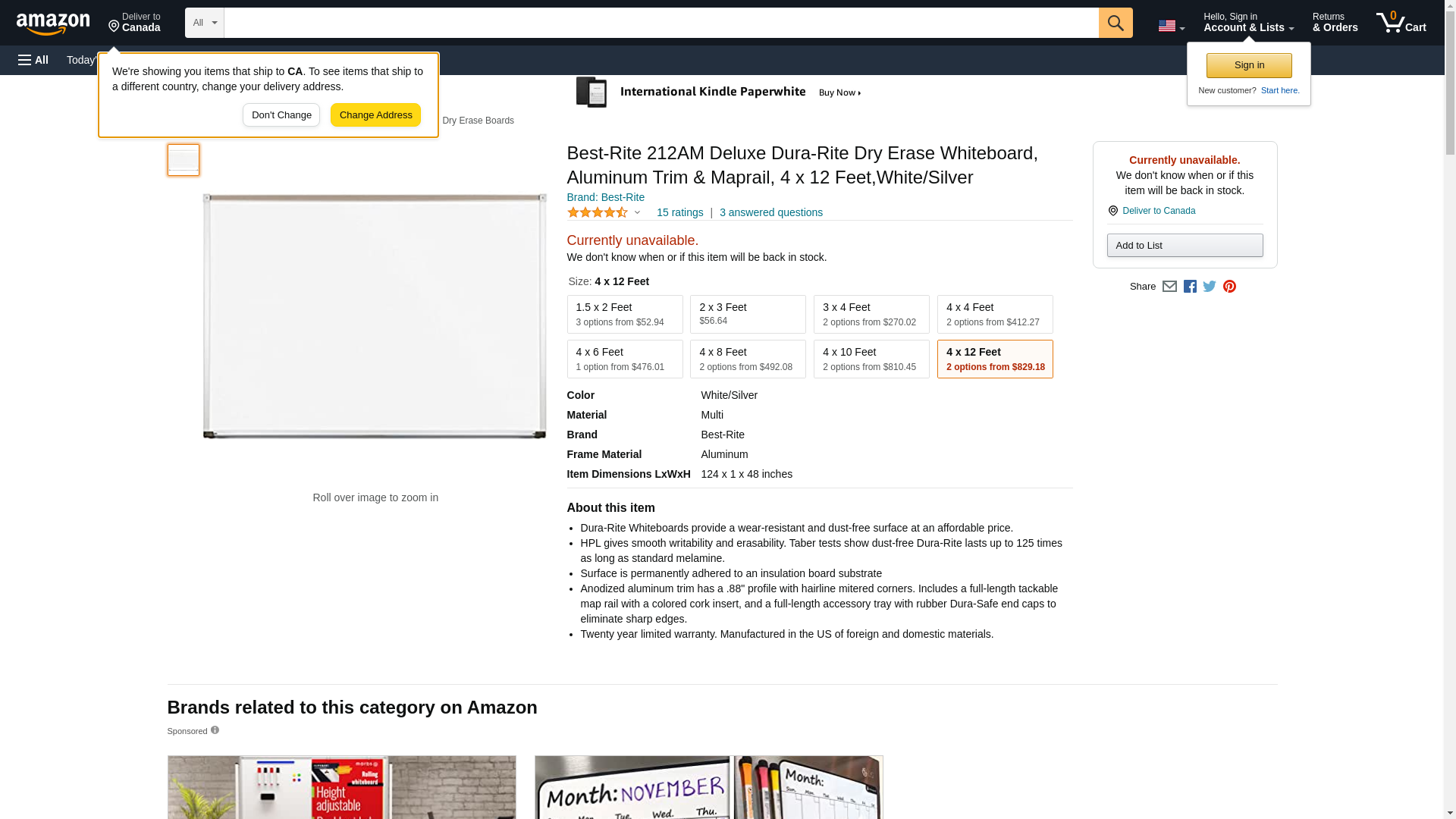Pick the 3 x 4 Feet size option
The height and width of the screenshot is (819, 1456).
[871, 314]
